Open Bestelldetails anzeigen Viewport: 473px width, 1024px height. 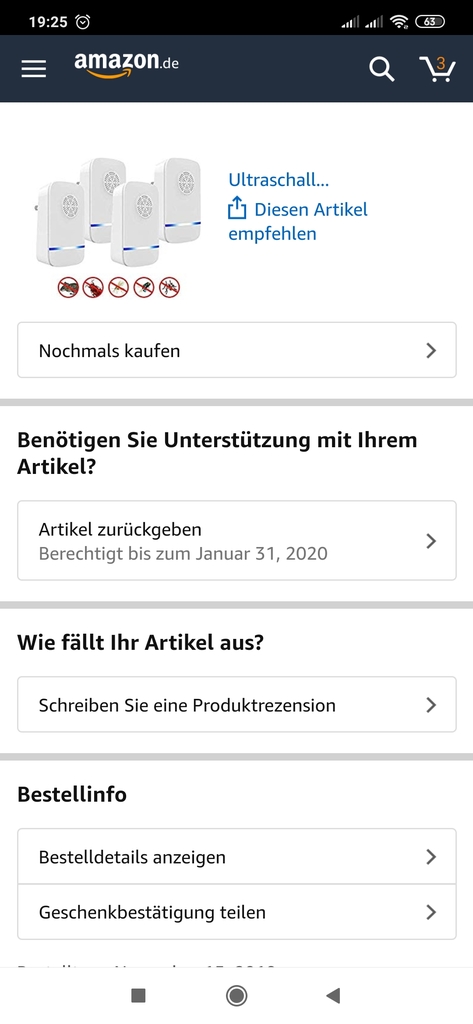(x=236, y=856)
